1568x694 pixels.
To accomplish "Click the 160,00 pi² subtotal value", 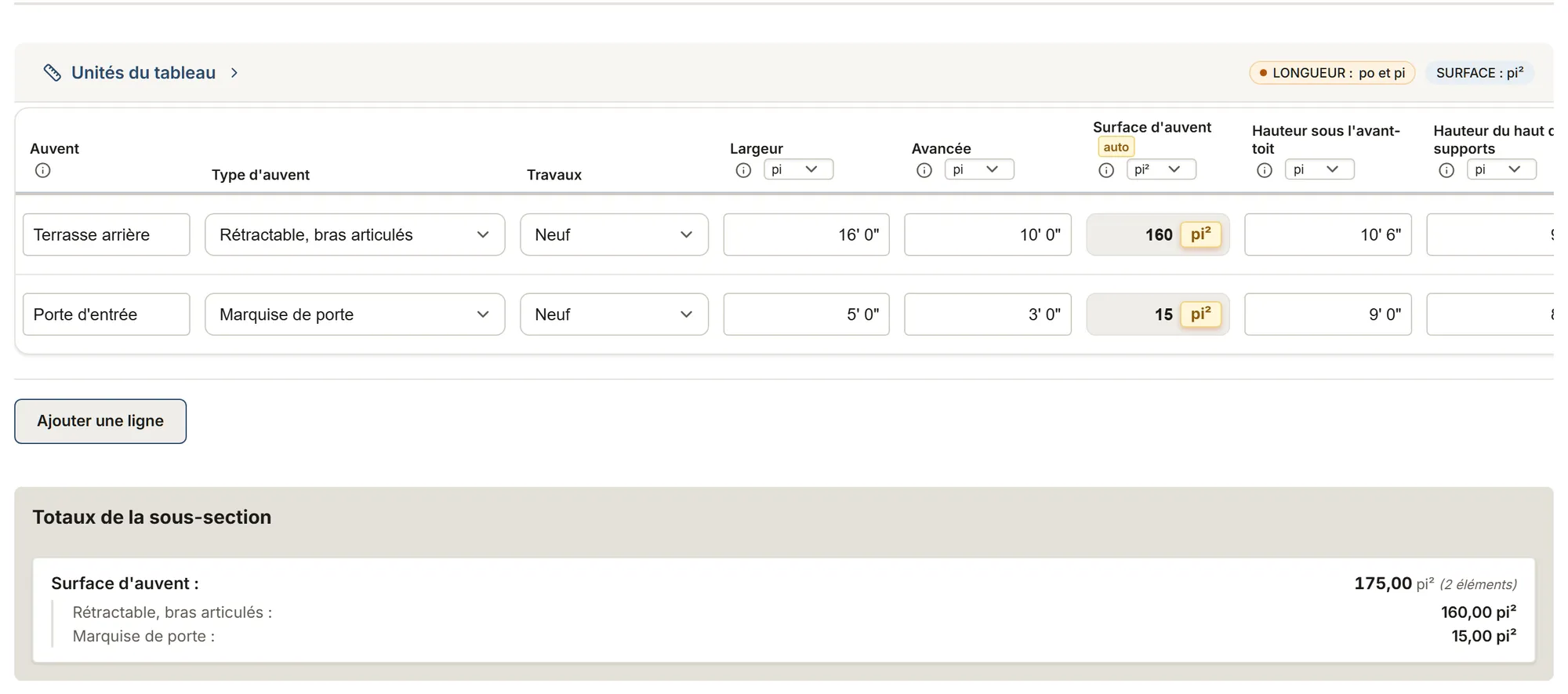I will 1479,612.
